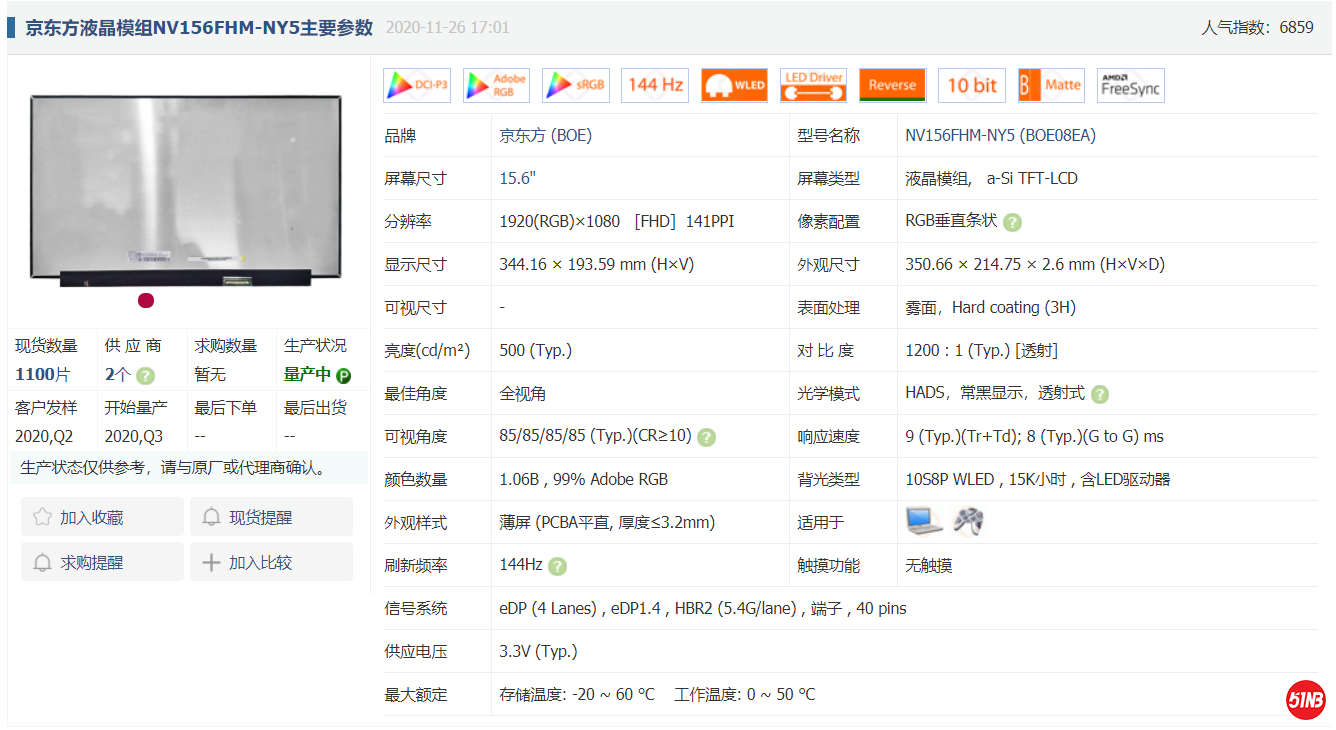Image resolution: width=1336 pixels, height=730 pixels.
Task: Click the LCD panel product image
Action: tap(186, 187)
